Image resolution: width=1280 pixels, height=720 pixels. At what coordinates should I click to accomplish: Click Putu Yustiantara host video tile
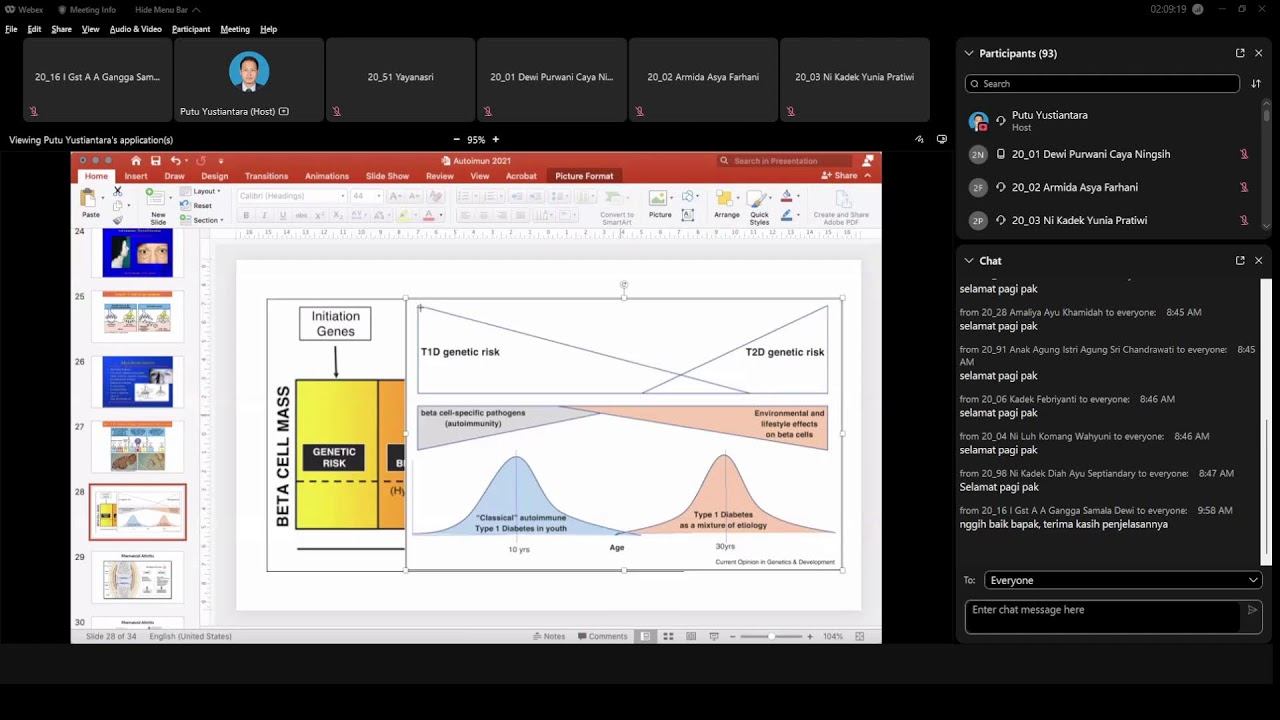point(249,80)
